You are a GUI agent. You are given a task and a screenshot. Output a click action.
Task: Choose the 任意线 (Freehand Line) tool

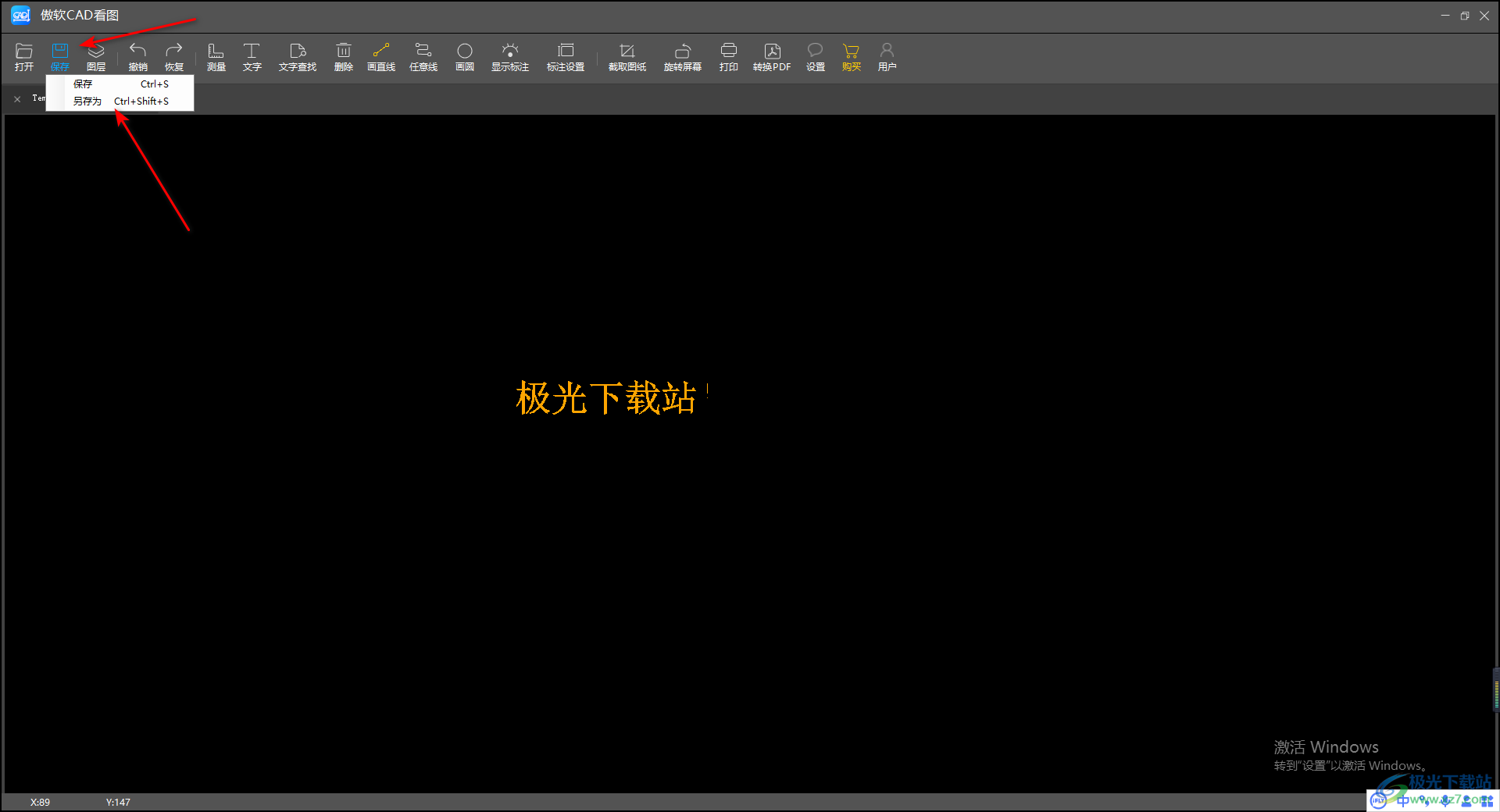pyautogui.click(x=423, y=56)
